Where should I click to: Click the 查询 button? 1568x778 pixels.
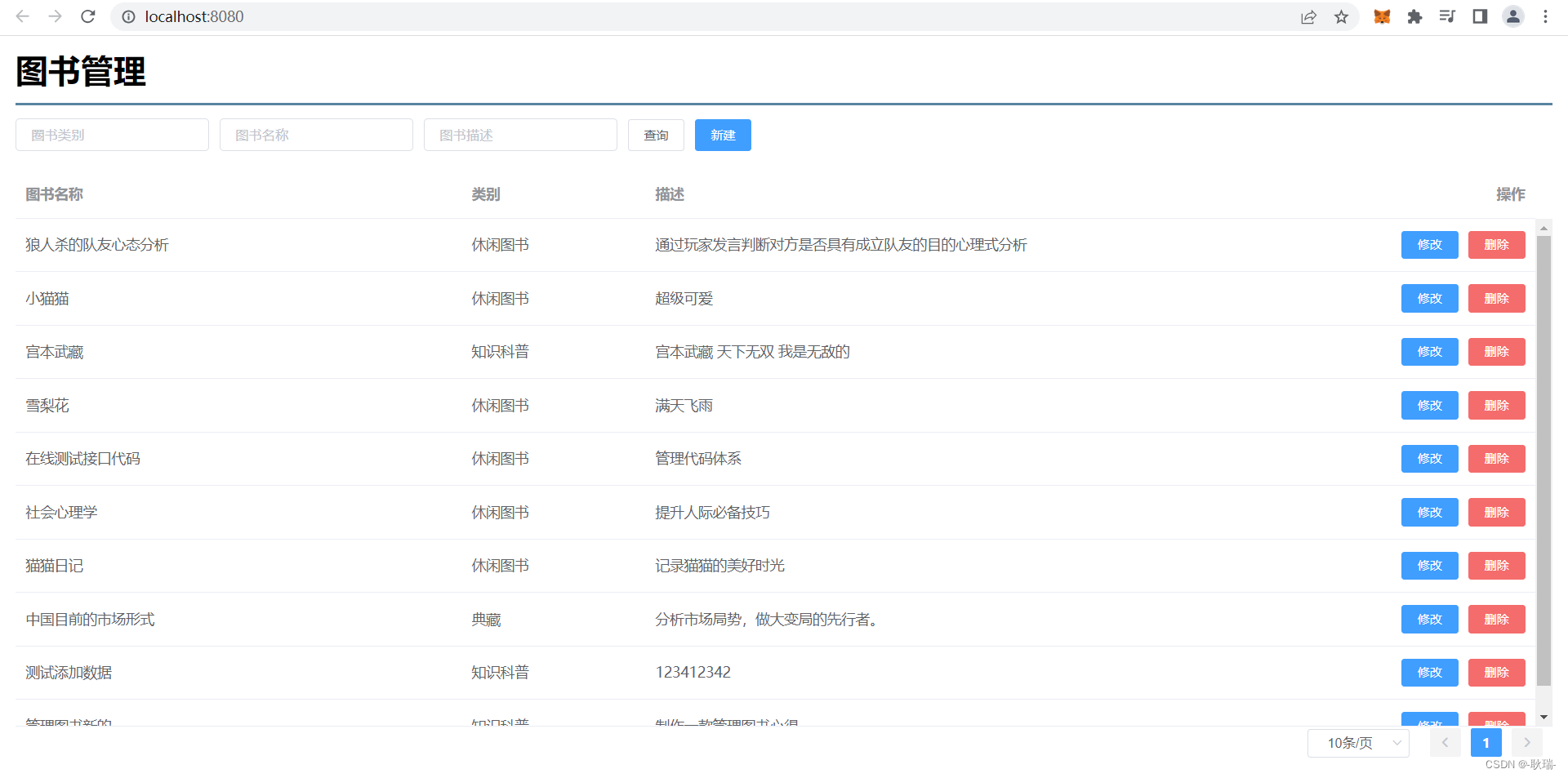pyautogui.click(x=656, y=135)
